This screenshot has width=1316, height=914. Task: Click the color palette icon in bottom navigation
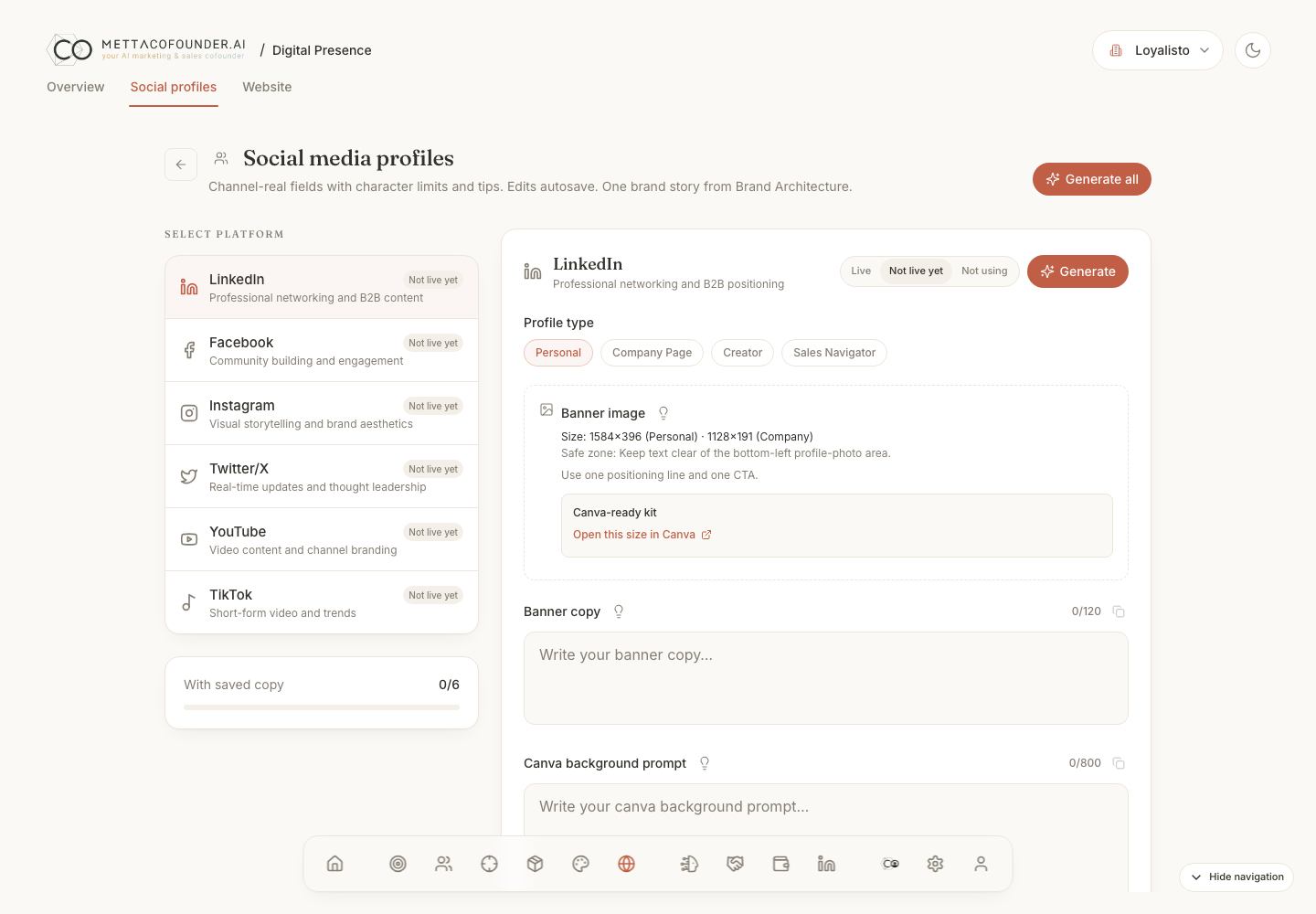click(581, 864)
